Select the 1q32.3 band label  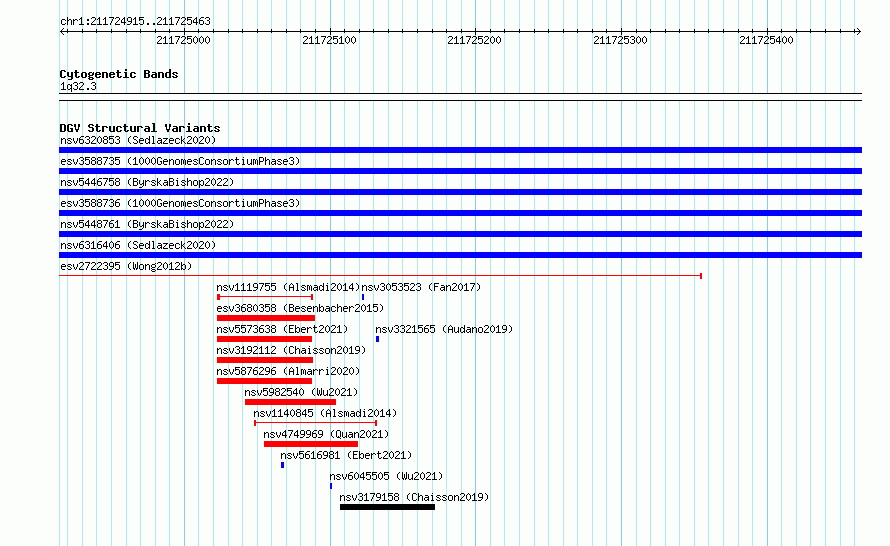[78, 86]
